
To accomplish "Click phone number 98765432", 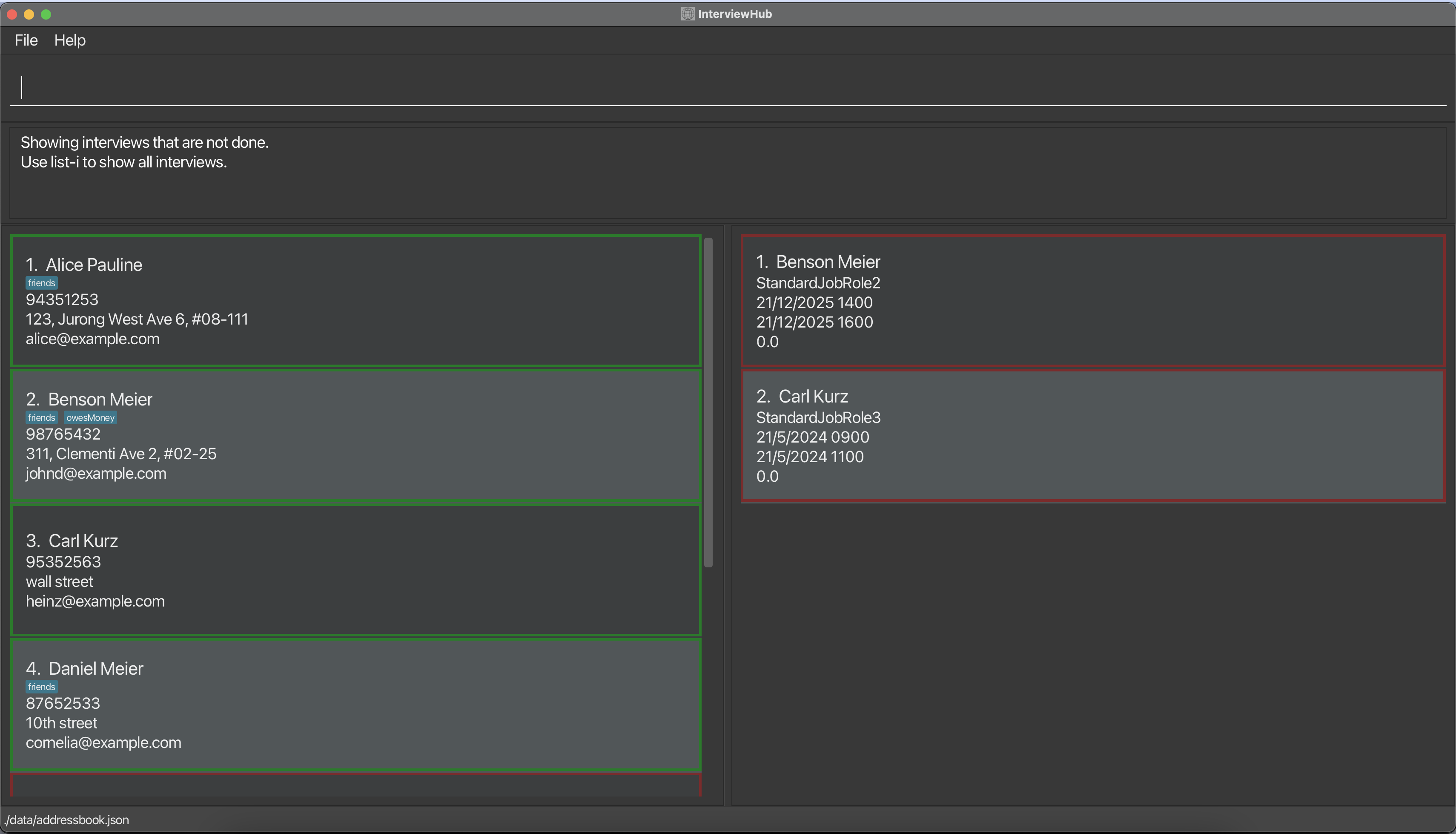I will coord(63,434).
